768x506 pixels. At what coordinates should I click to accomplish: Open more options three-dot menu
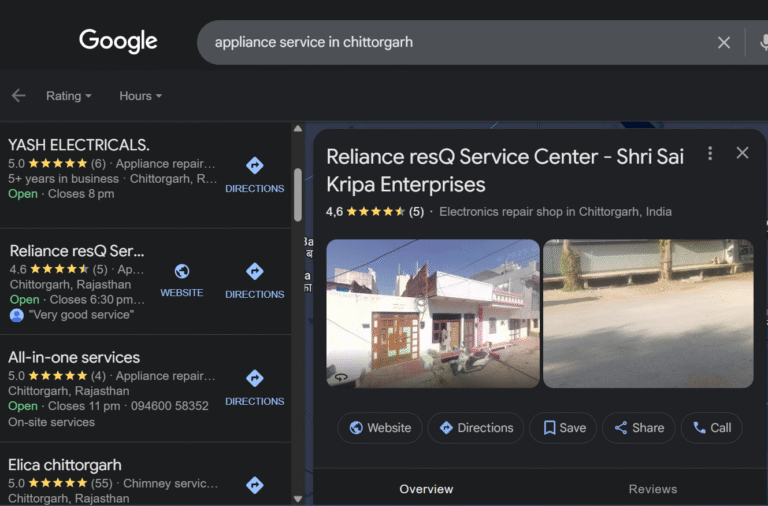click(710, 153)
